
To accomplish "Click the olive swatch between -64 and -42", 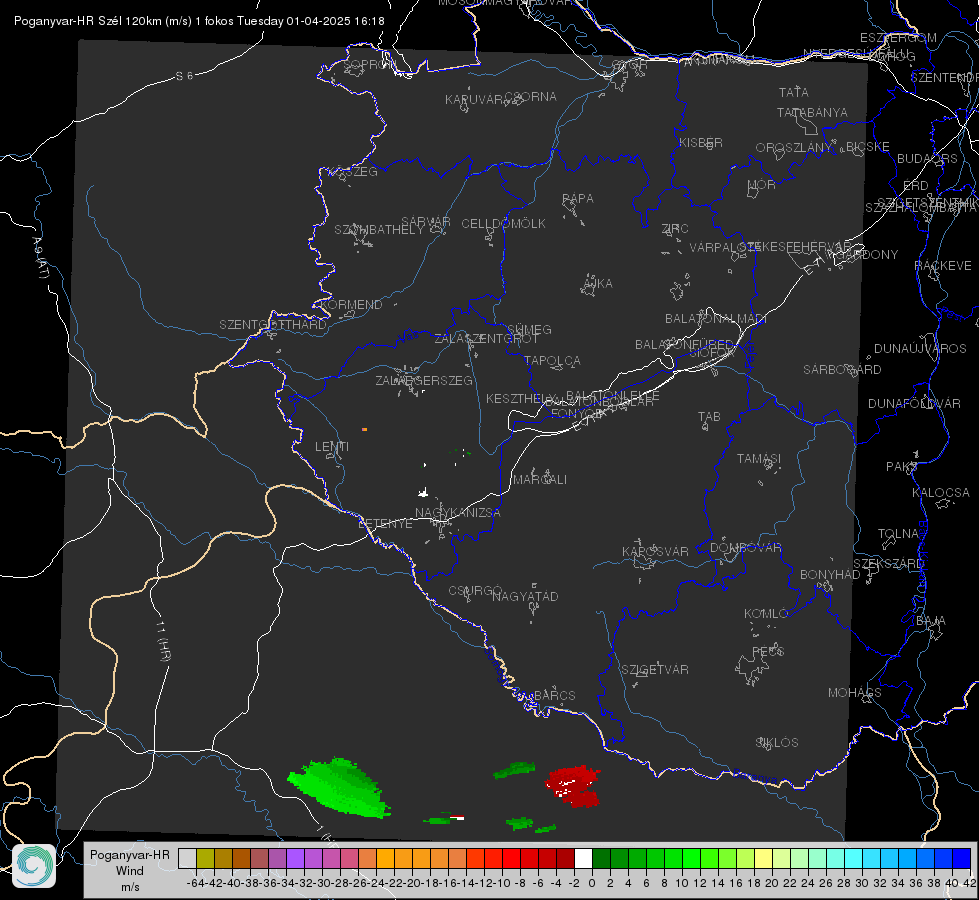I will [205, 858].
